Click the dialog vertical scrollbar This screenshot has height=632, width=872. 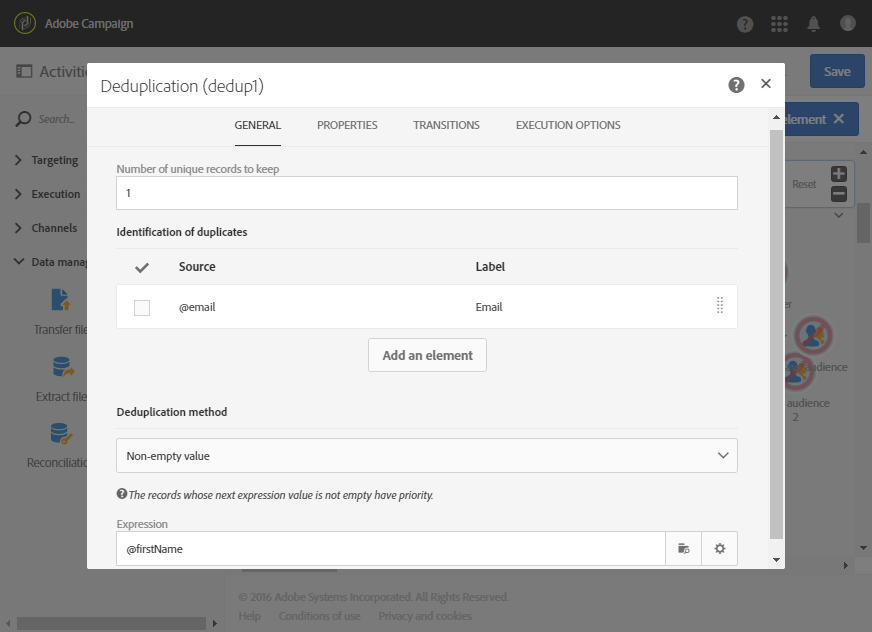click(x=777, y=330)
